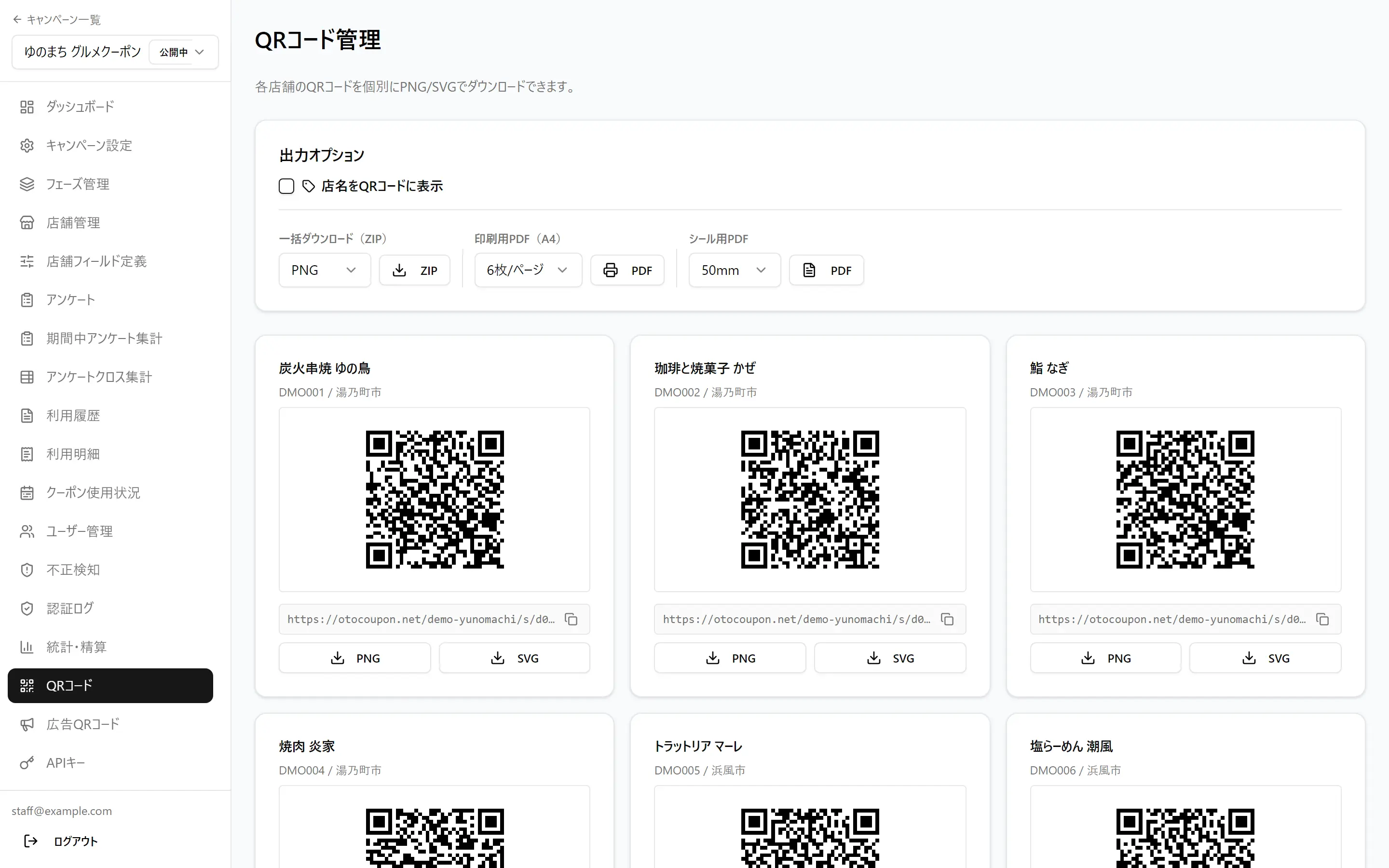
Task: Click the QR code image of DMO002
Action: coord(810,500)
